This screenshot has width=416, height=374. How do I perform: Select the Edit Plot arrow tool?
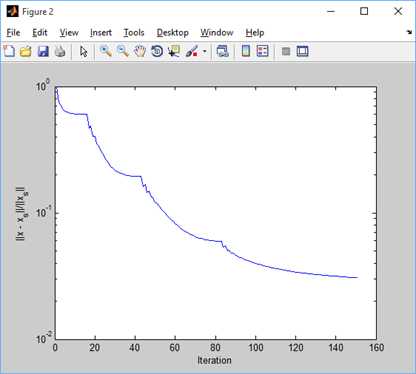click(x=83, y=51)
